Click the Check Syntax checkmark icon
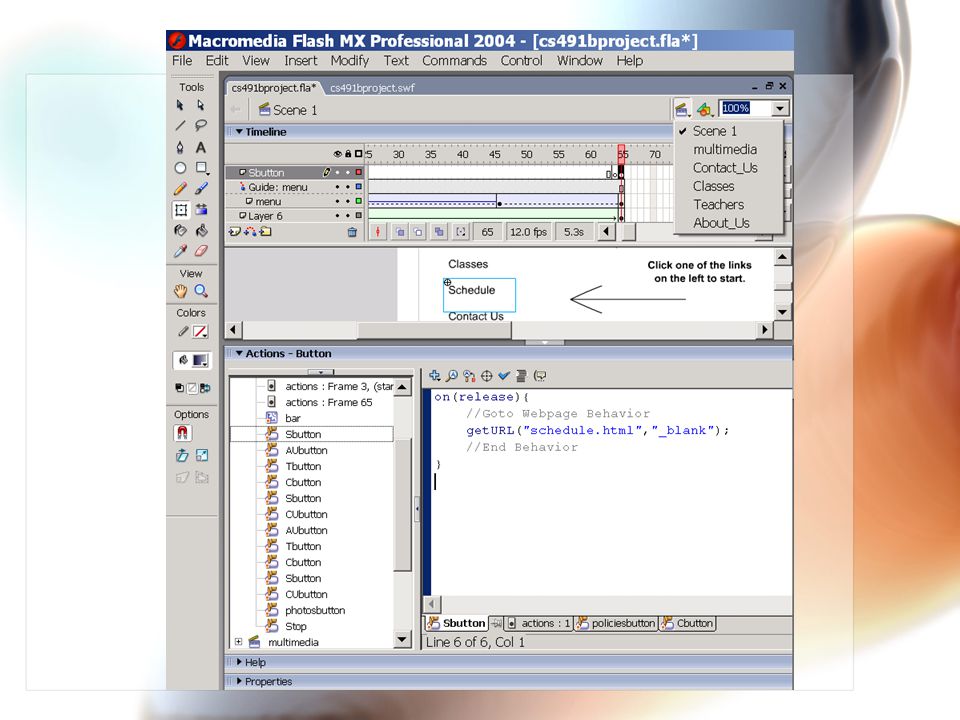This screenshot has width=960, height=720. [504, 375]
